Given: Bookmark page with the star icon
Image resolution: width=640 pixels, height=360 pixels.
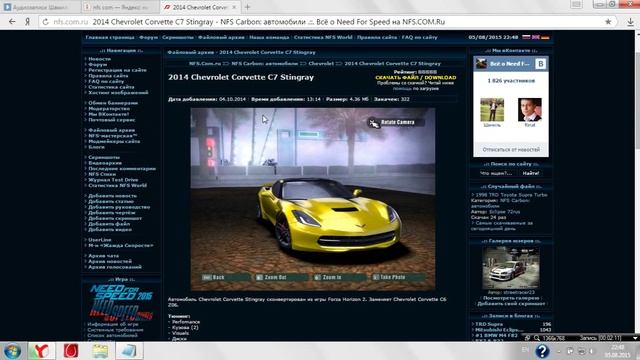Looking at the screenshot, I should pos(608,22).
